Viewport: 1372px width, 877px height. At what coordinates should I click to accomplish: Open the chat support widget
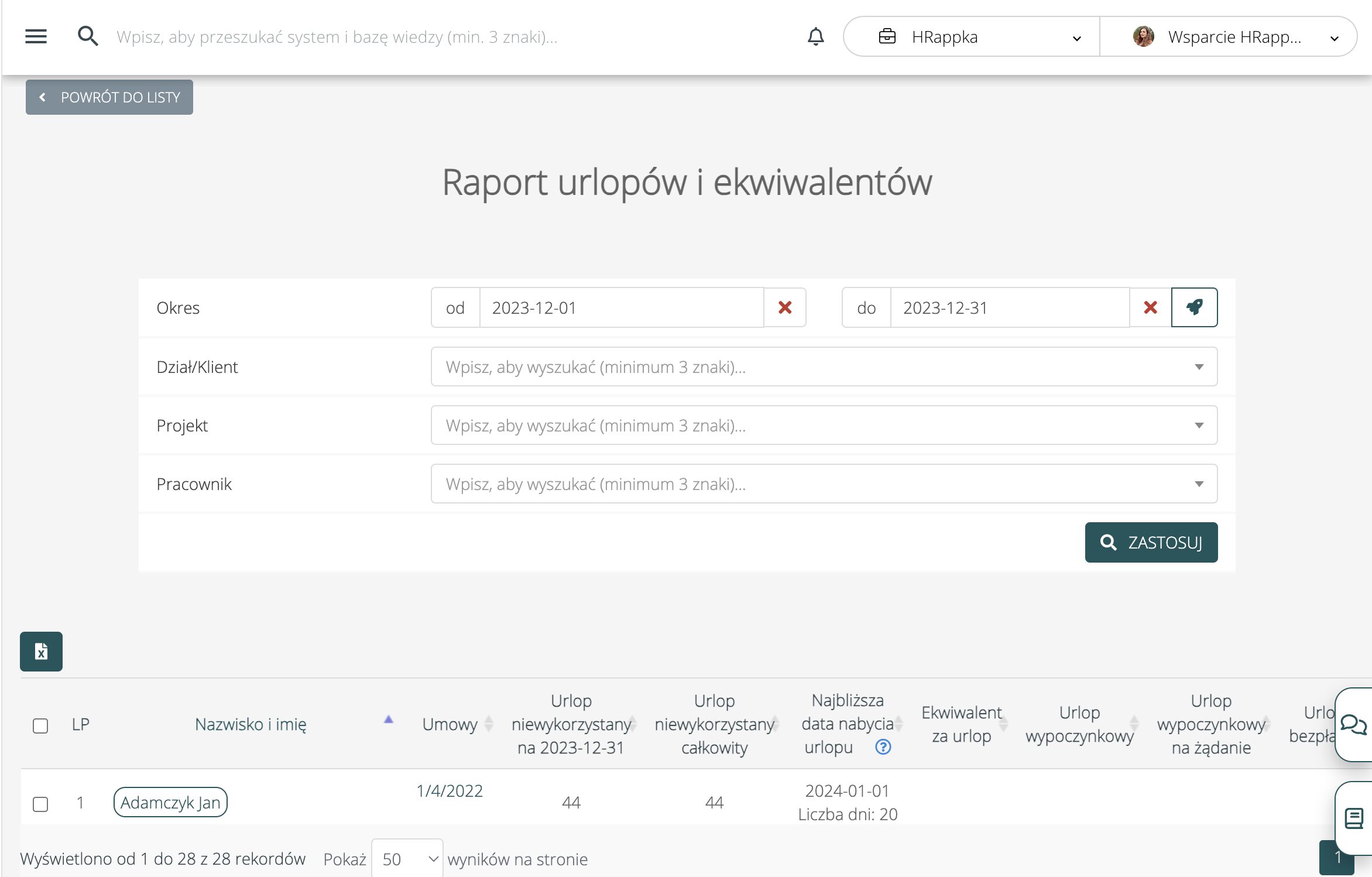tap(1353, 724)
